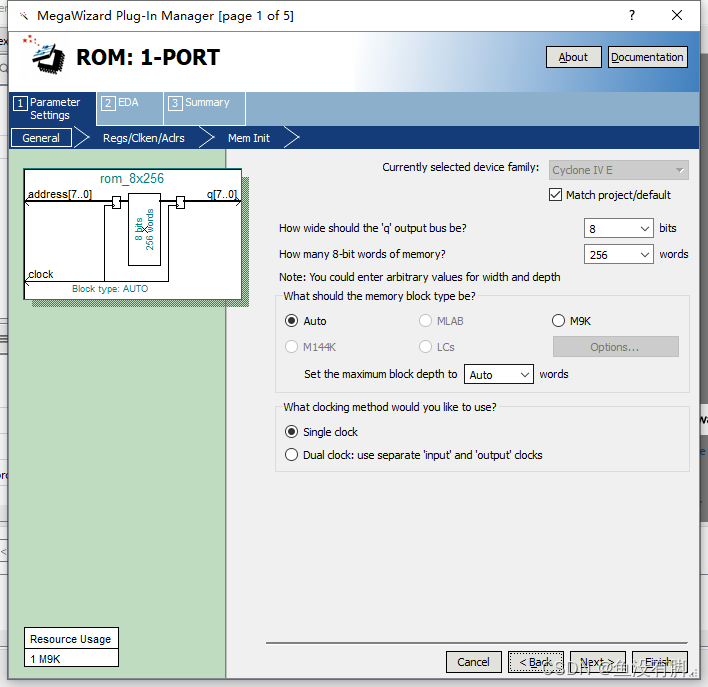Click the q[7..0] output port label
Viewport: 708px width, 687px height.
pos(222,194)
